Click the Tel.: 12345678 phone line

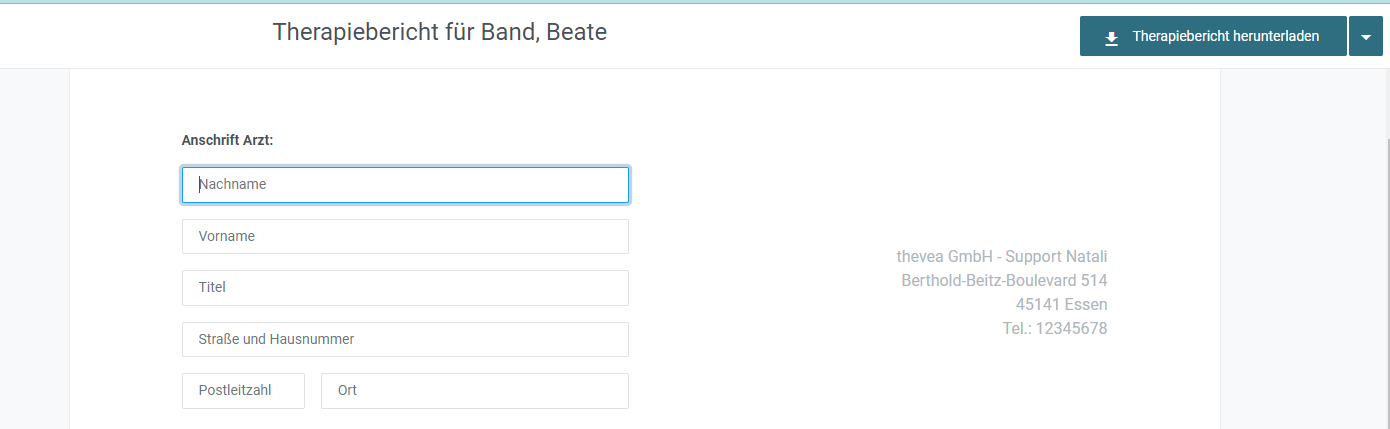(x=1055, y=328)
